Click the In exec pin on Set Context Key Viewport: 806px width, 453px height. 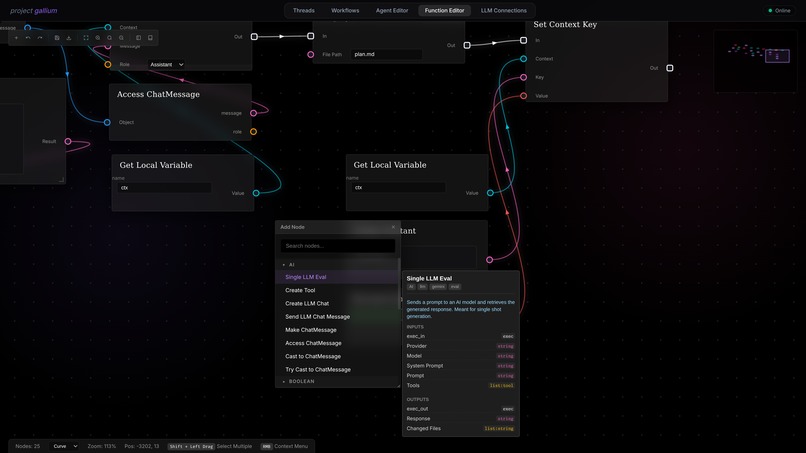point(523,40)
